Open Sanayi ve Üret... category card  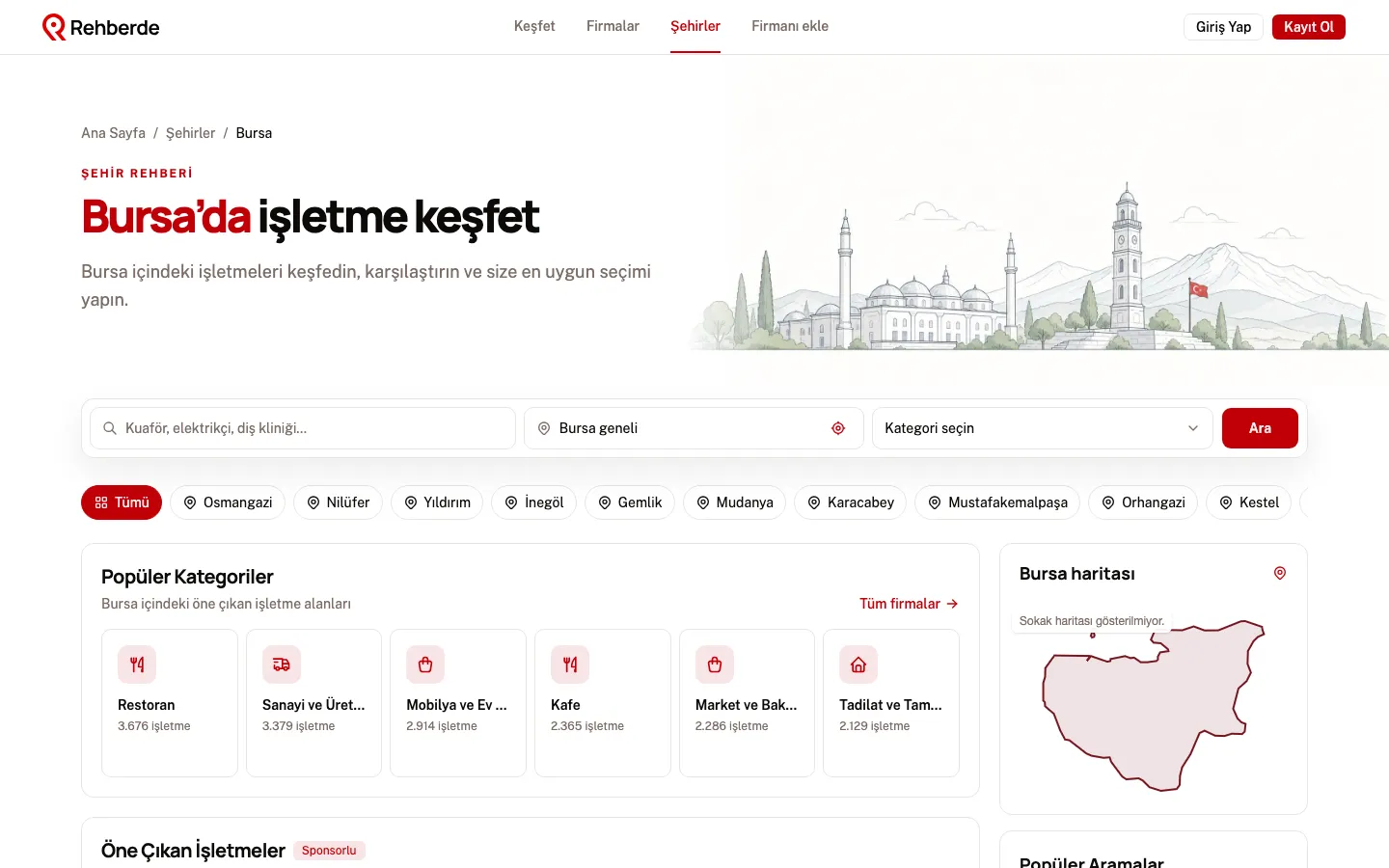coord(313,703)
